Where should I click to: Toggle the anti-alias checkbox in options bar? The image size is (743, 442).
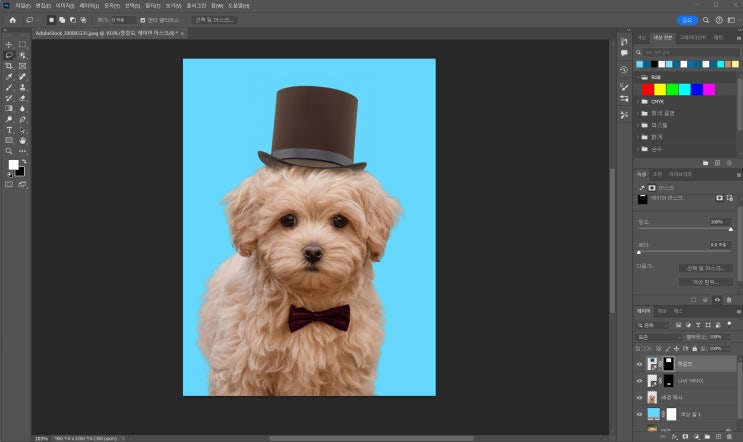click(143, 19)
